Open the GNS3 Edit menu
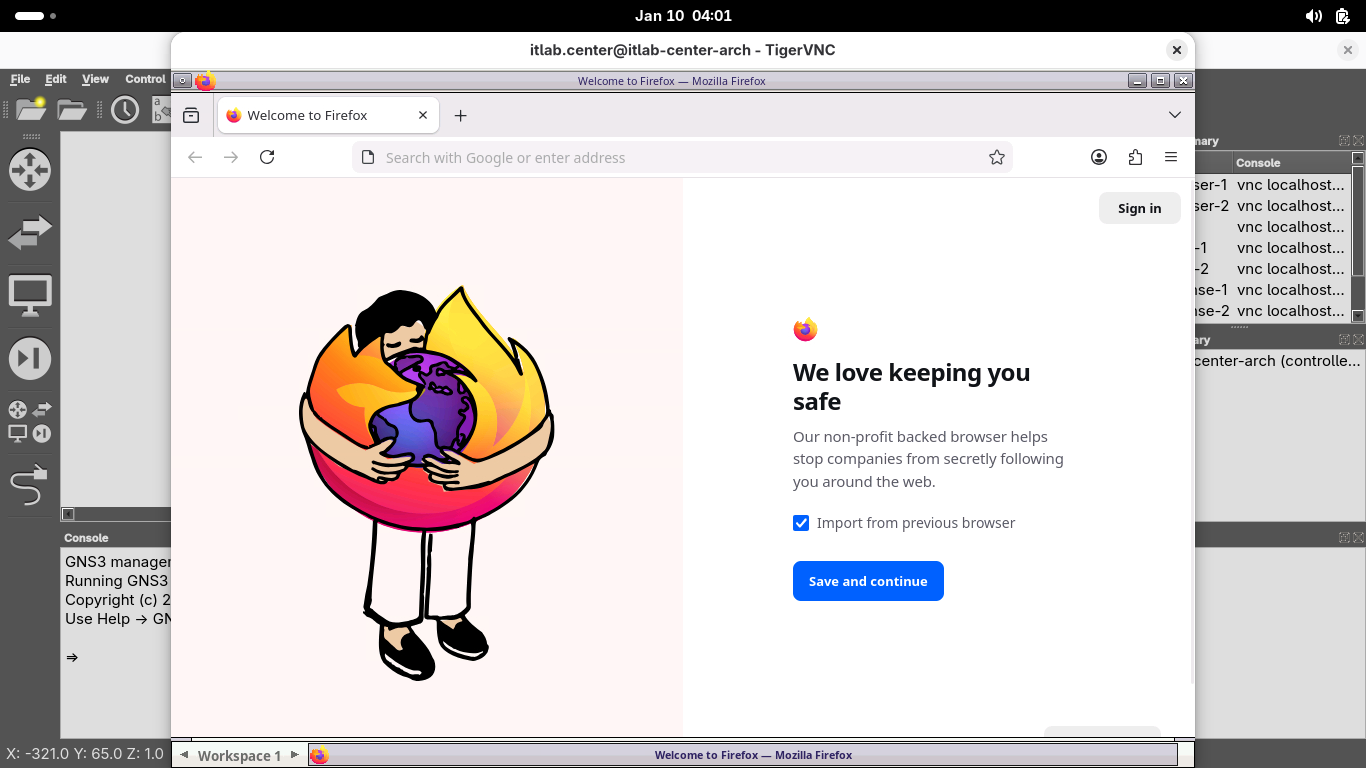Viewport: 1366px width, 768px height. [56, 79]
